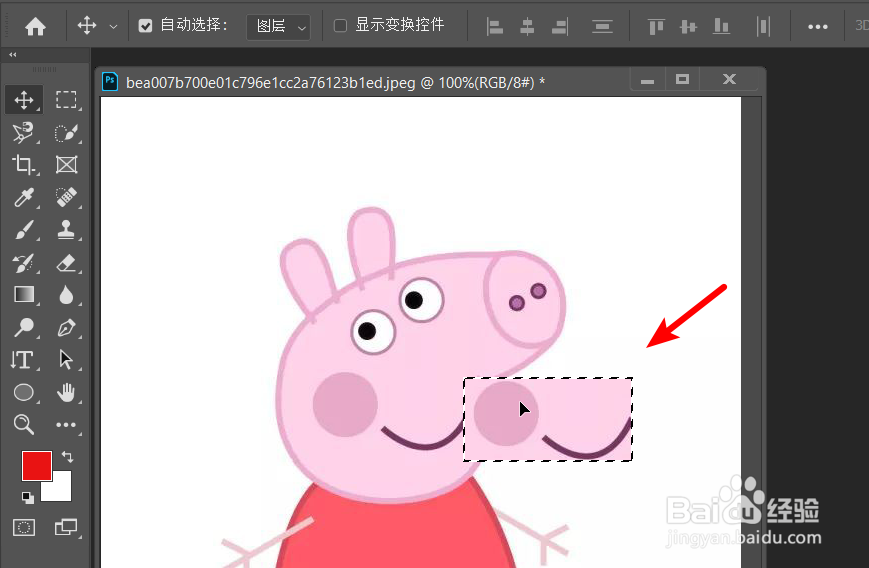Open the Move tool preset picker arrow

point(113,26)
